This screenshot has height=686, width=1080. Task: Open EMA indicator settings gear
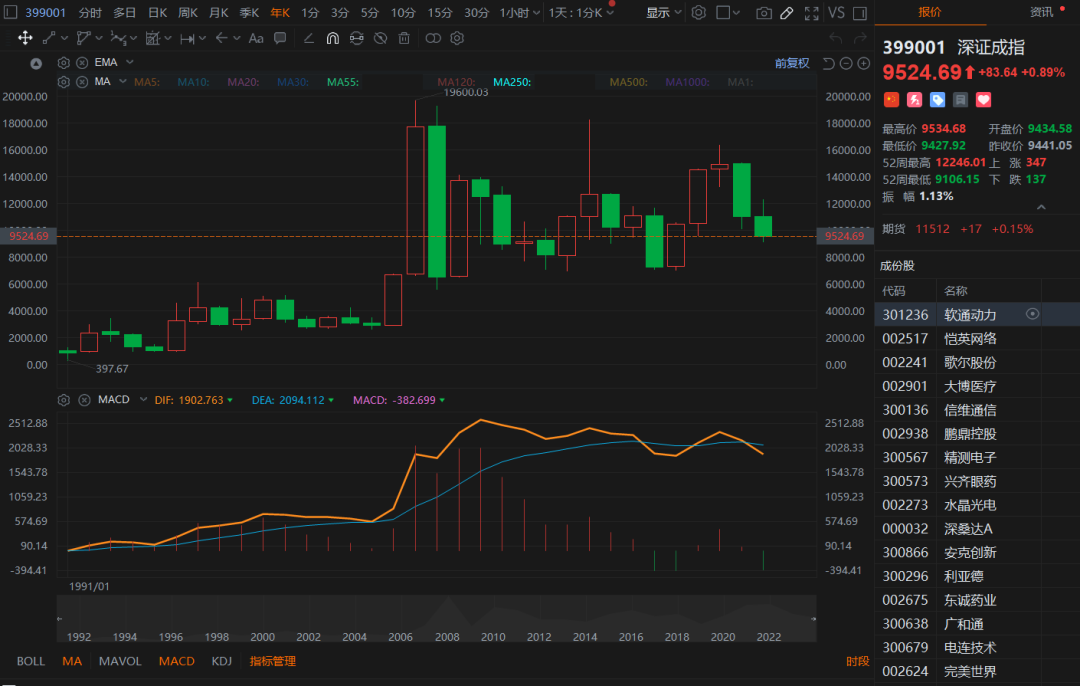click(x=63, y=63)
